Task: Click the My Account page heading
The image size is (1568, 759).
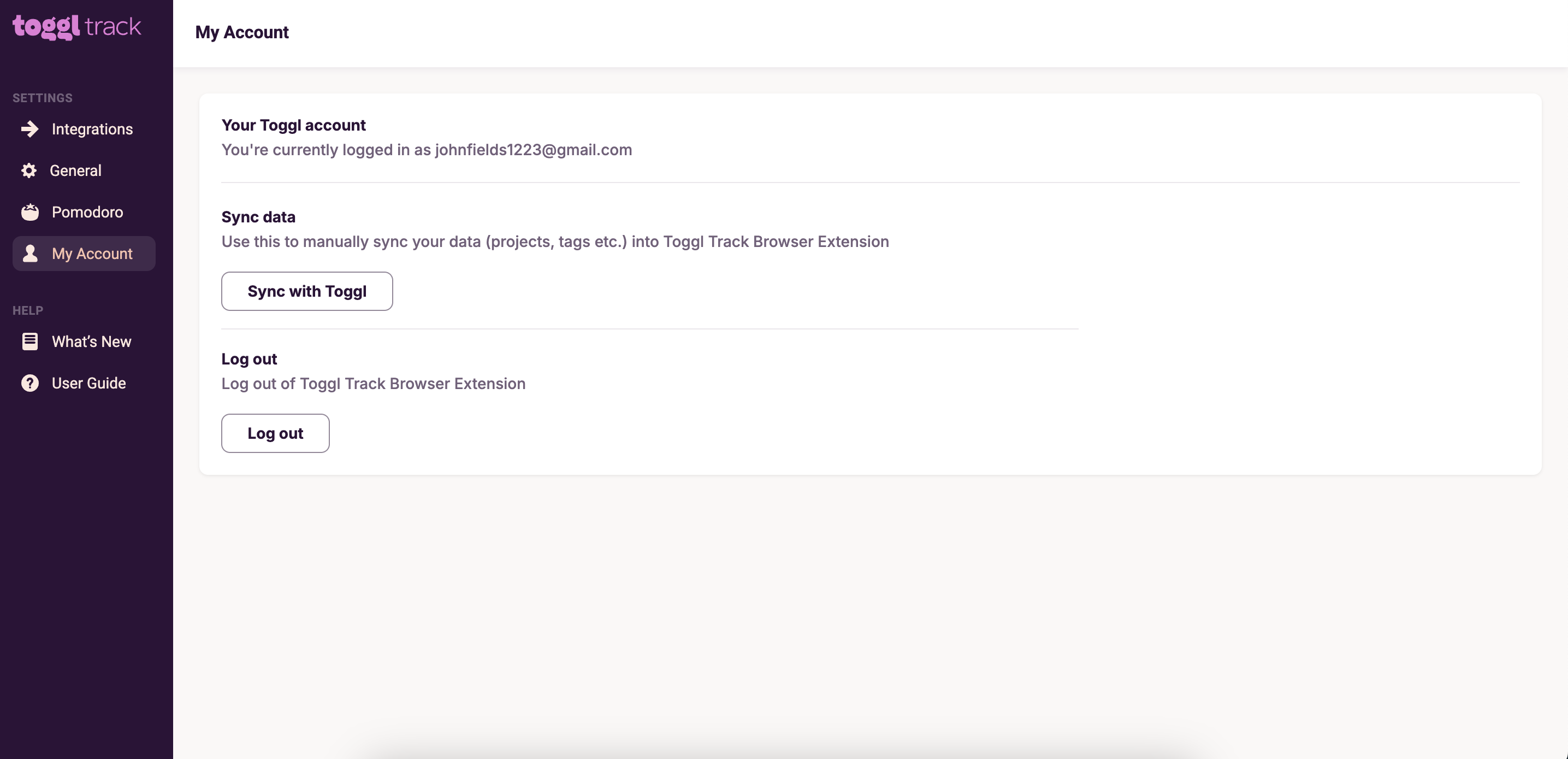Action: click(x=241, y=32)
